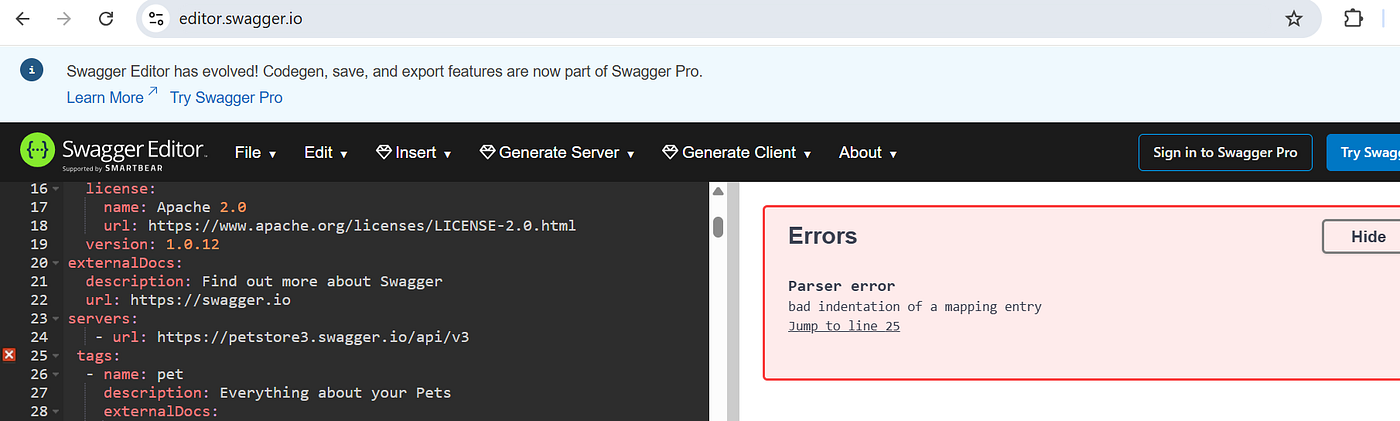1400x421 pixels.
Task: Click 'bad indentation of a mapping entry' message
Action: pyautogui.click(x=915, y=306)
